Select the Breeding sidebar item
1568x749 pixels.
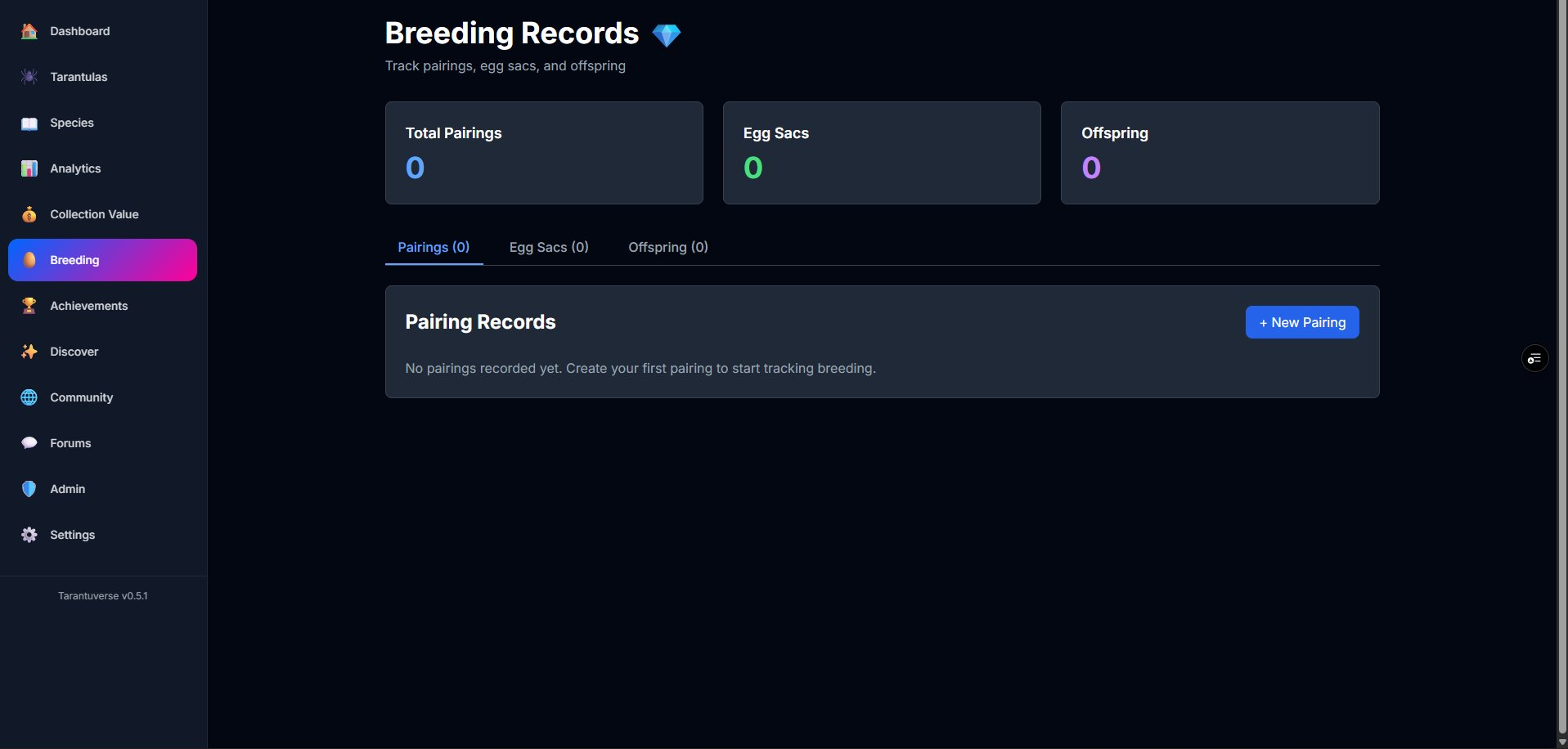102,260
